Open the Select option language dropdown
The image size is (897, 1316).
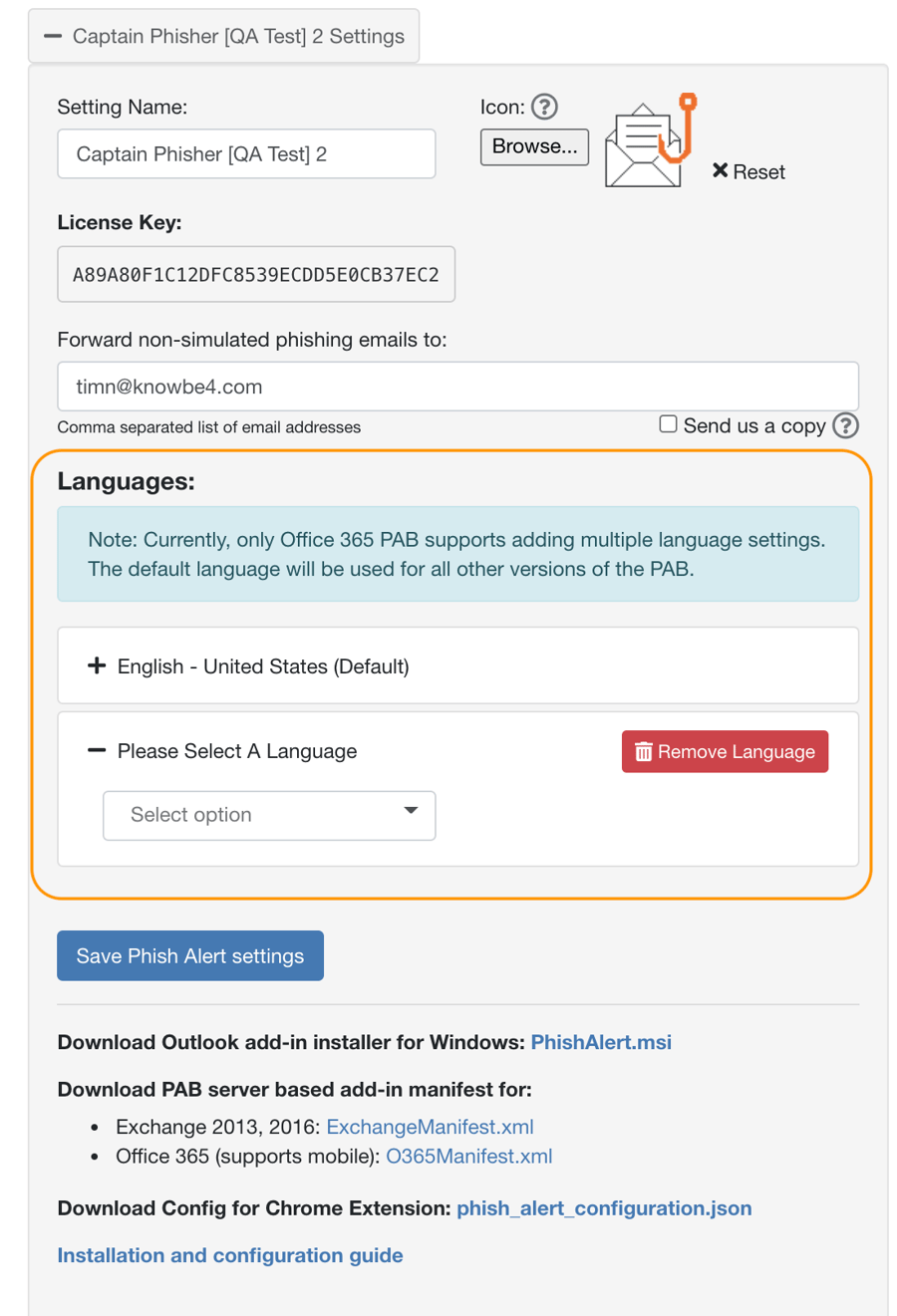pyautogui.click(x=269, y=815)
